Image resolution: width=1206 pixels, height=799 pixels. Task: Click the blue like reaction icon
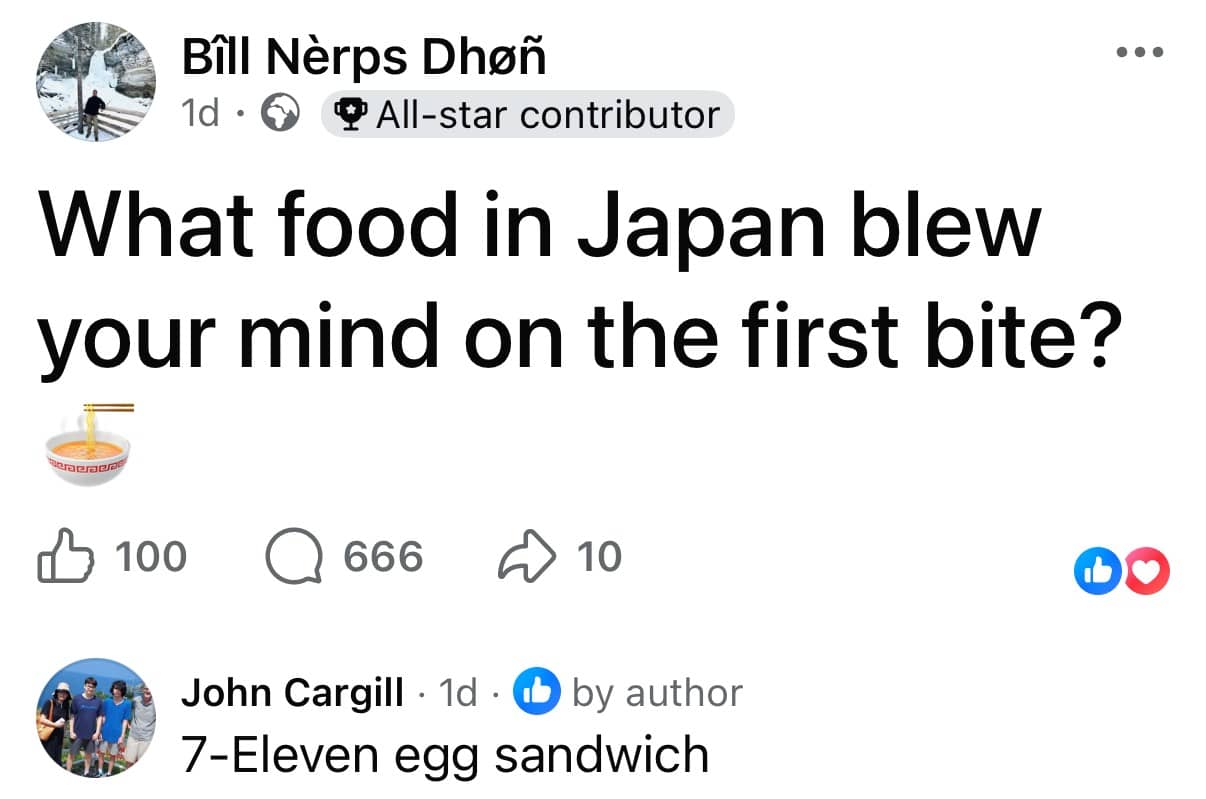pos(1094,573)
